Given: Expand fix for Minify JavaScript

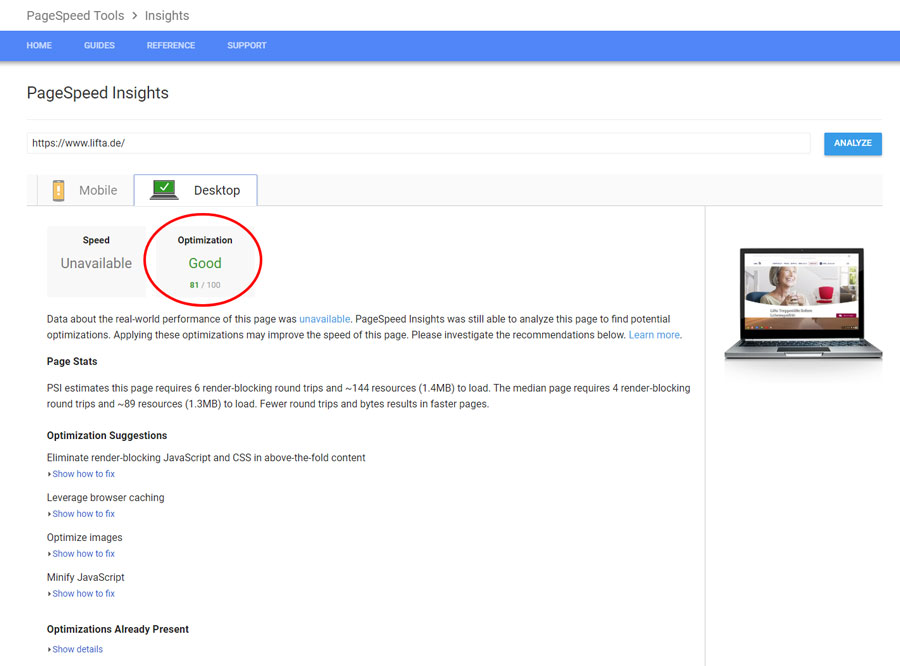Looking at the screenshot, I should pos(83,594).
